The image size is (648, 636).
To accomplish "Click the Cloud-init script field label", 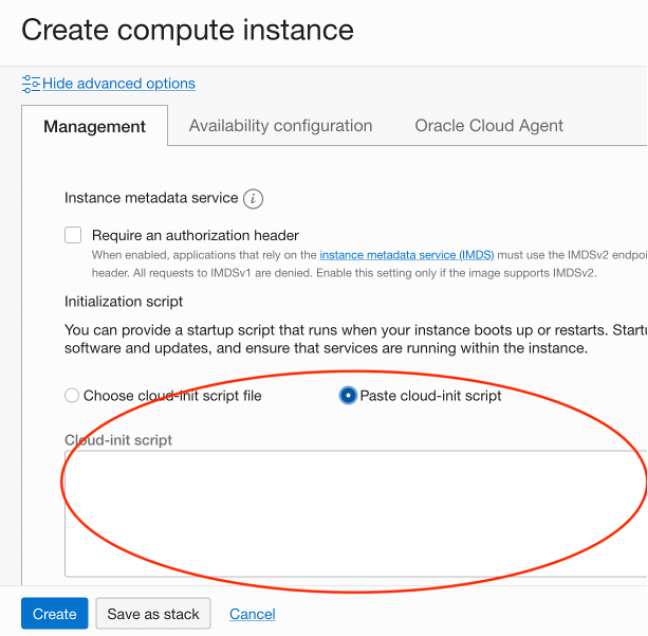I will click(x=118, y=440).
